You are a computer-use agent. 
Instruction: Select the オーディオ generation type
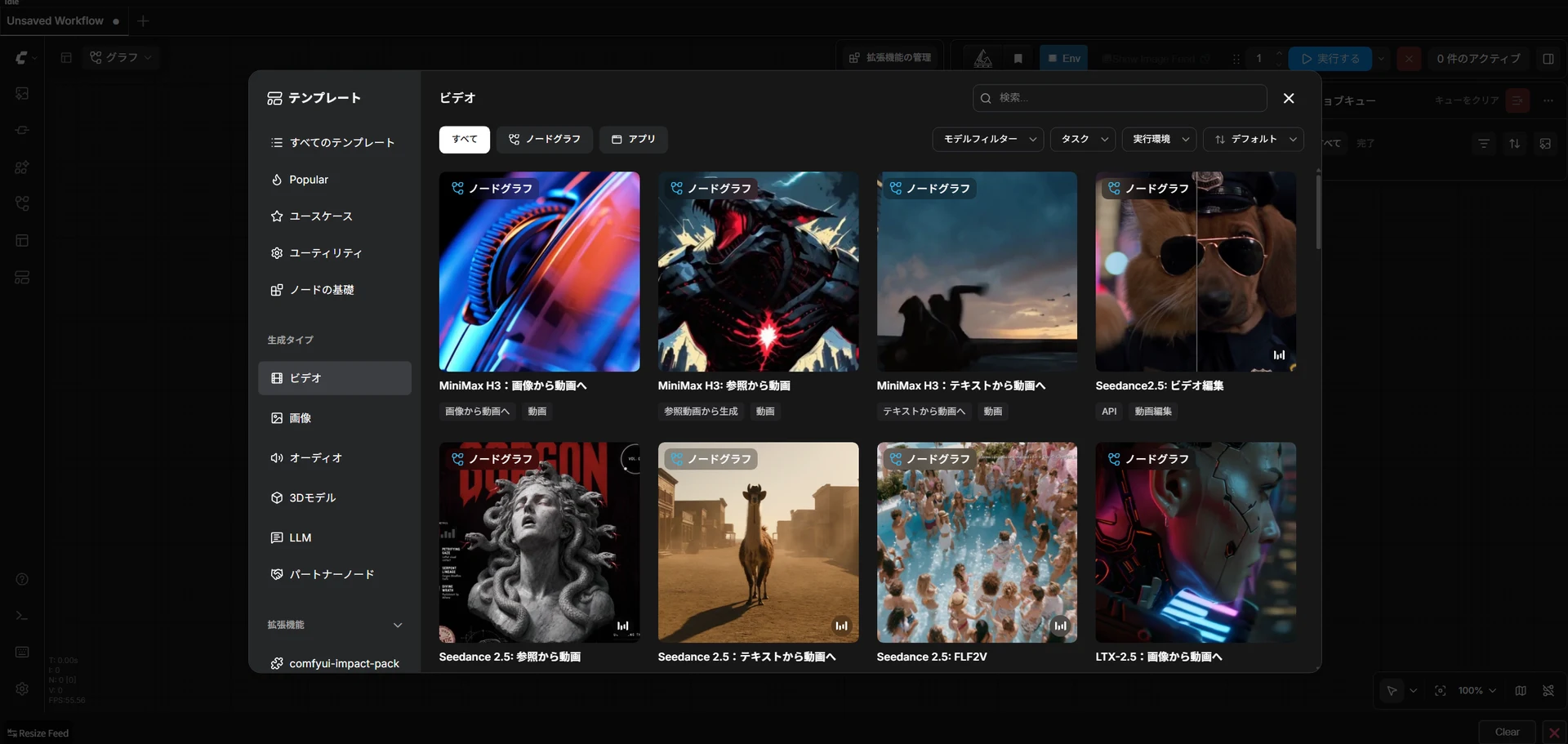[x=335, y=458]
